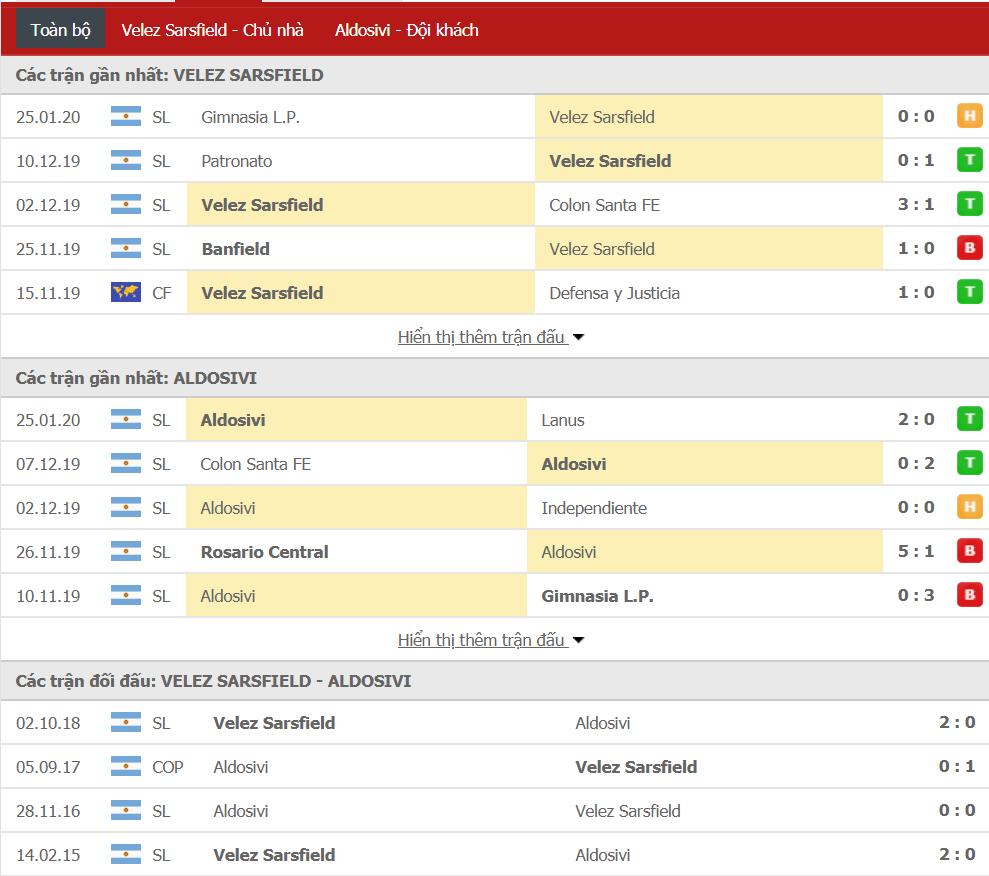The width and height of the screenshot is (989, 876).
Task: Click flag icon in Colon Santa FE 07.12.19 row
Action: point(126,464)
